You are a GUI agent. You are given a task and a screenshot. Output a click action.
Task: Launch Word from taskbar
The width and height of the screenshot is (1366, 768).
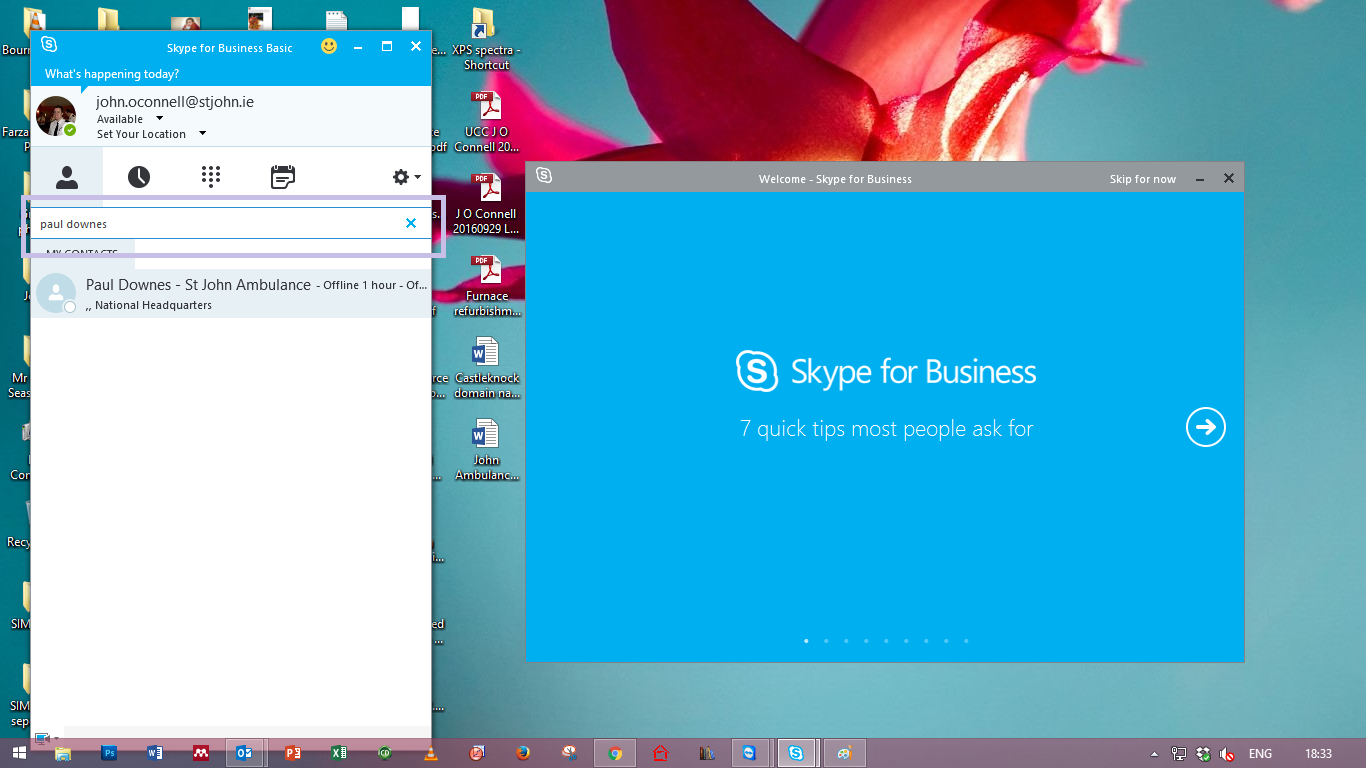[x=155, y=753]
